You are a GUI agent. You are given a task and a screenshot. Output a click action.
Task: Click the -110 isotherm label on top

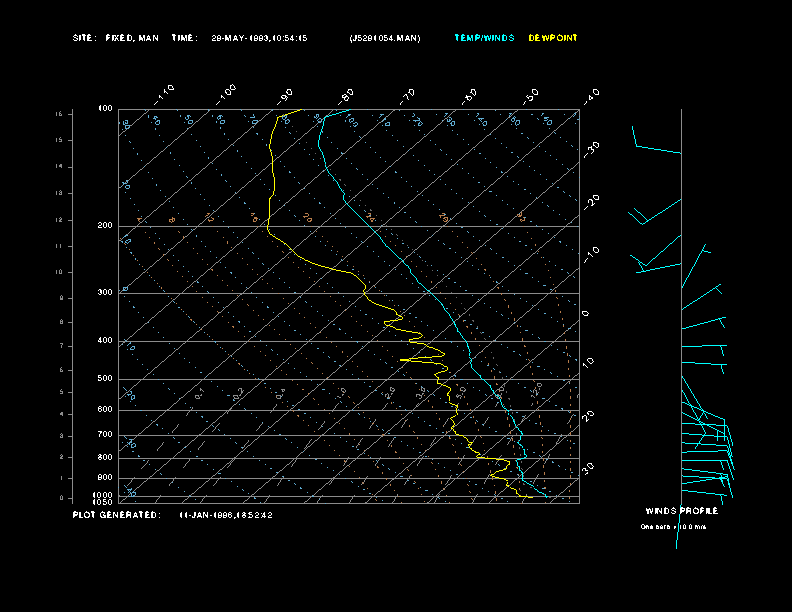pyautogui.click(x=164, y=94)
